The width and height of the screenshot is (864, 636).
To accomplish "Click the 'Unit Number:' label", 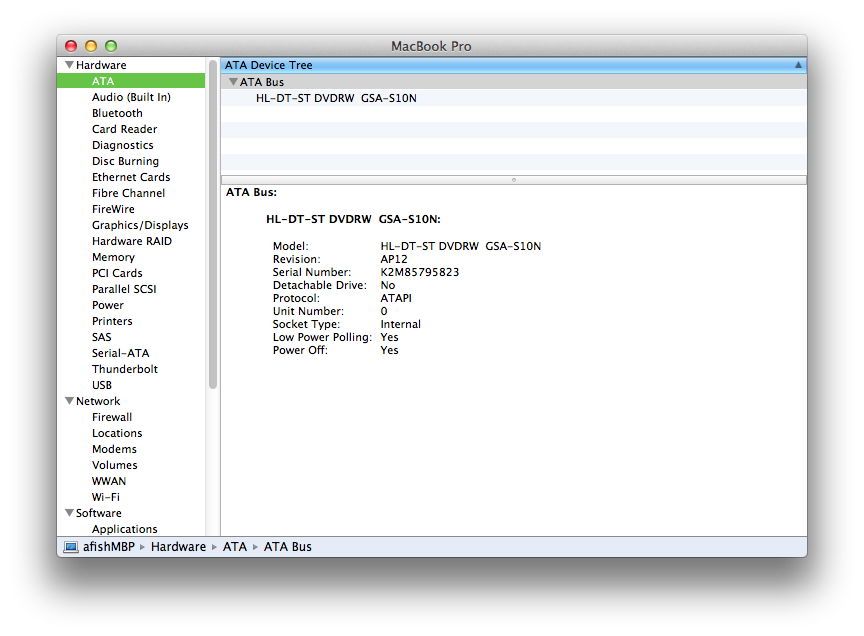I will [308, 311].
